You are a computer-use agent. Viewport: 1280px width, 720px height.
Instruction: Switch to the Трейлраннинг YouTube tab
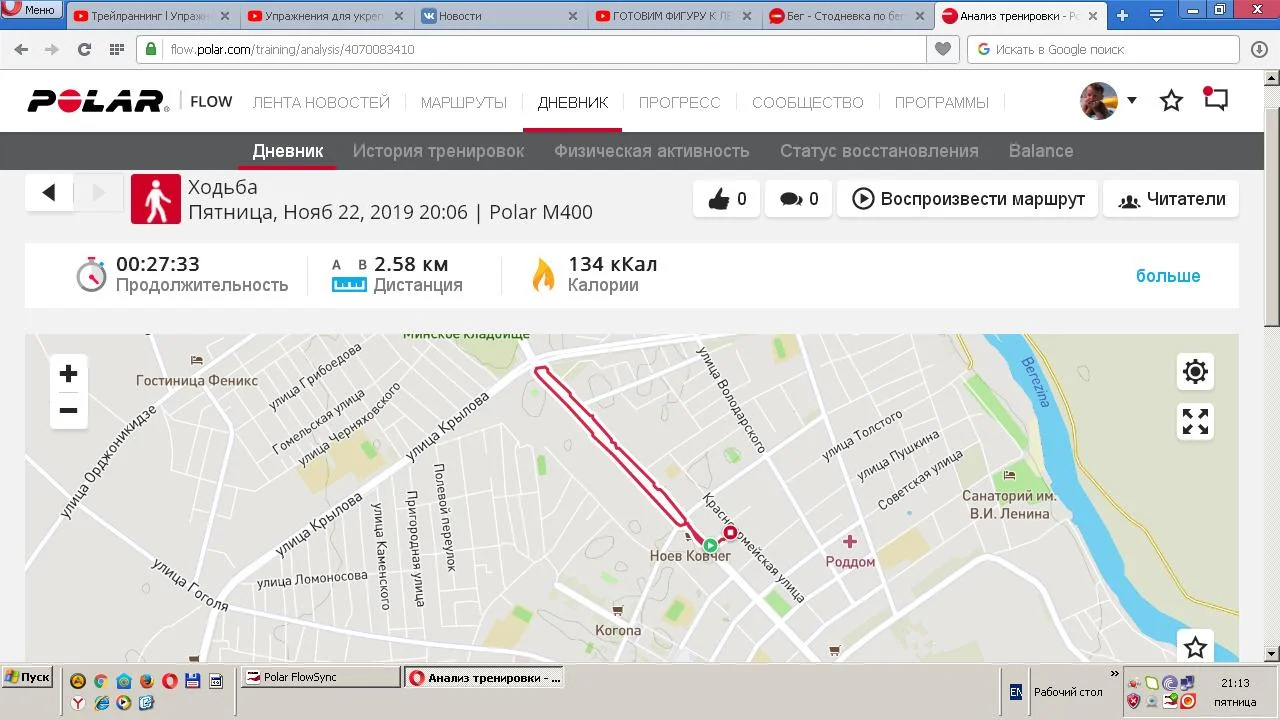154,16
